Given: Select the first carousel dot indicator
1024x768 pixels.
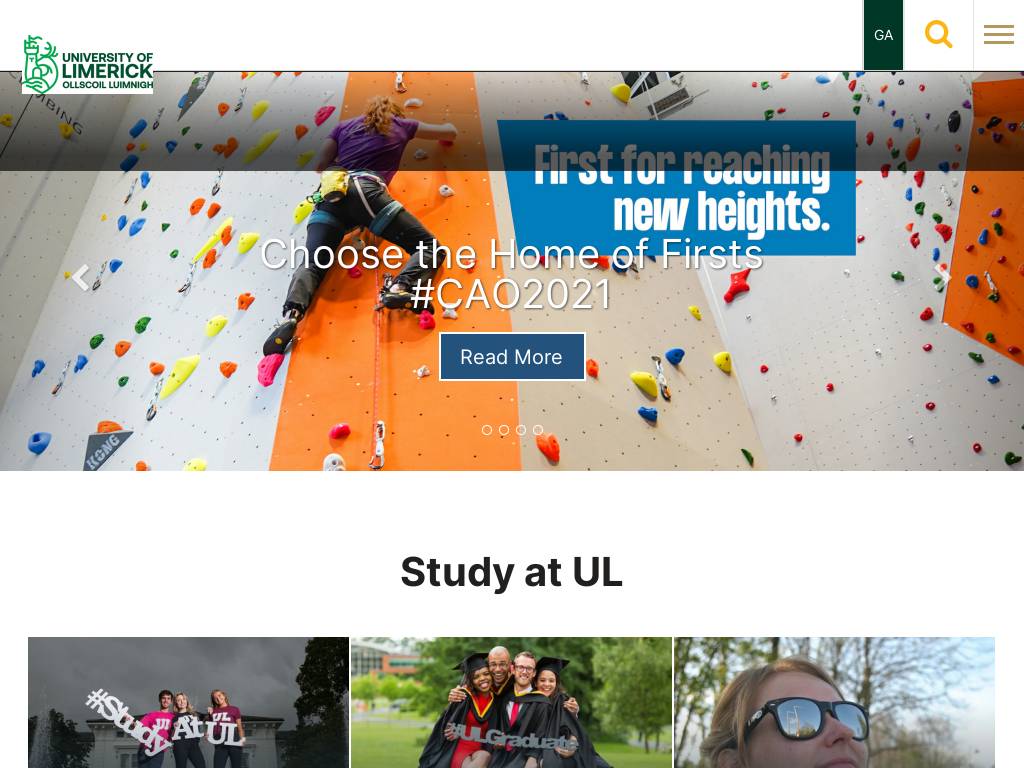Looking at the screenshot, I should [487, 430].
